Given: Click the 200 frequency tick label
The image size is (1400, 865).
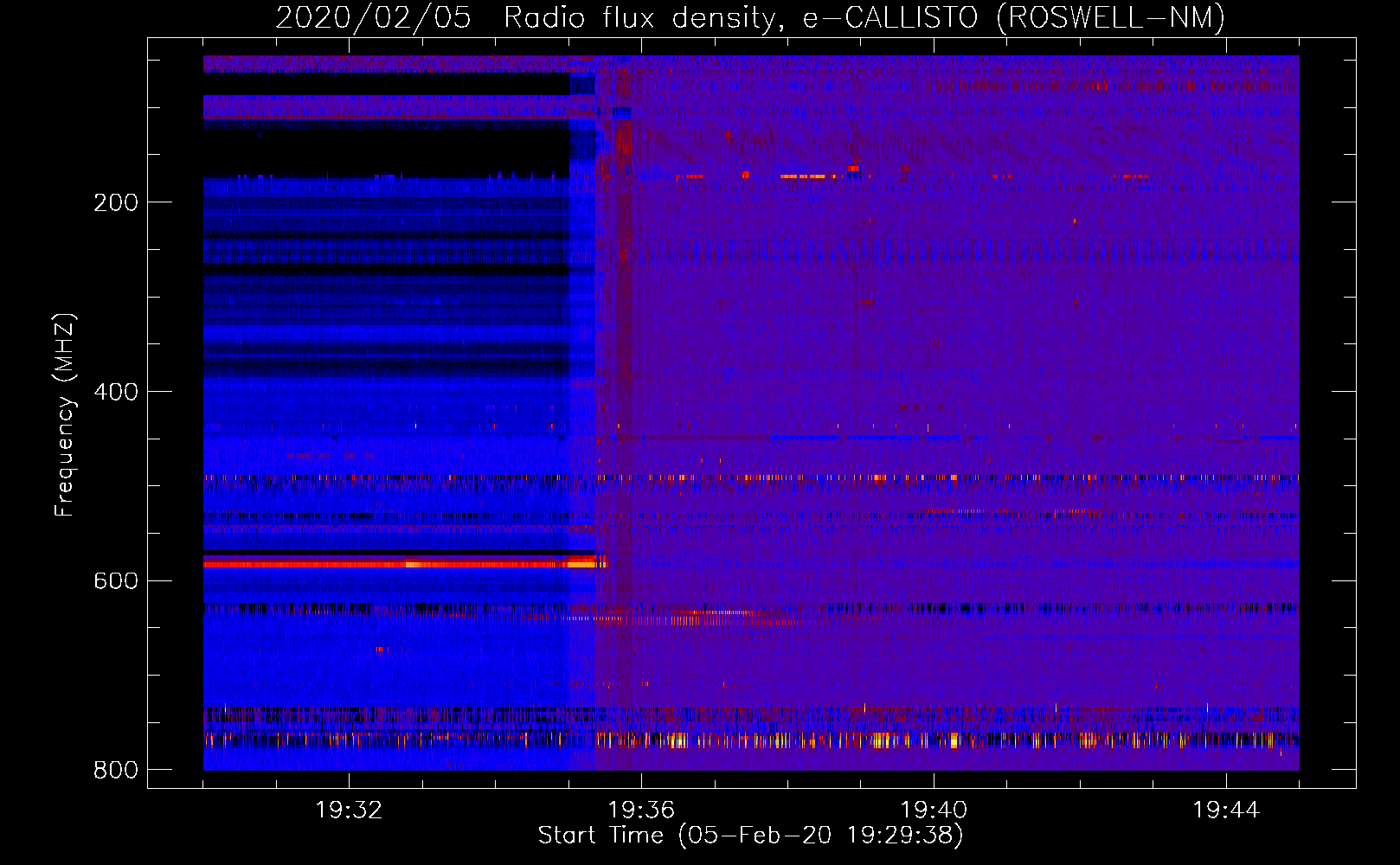Looking at the screenshot, I should click(x=116, y=202).
